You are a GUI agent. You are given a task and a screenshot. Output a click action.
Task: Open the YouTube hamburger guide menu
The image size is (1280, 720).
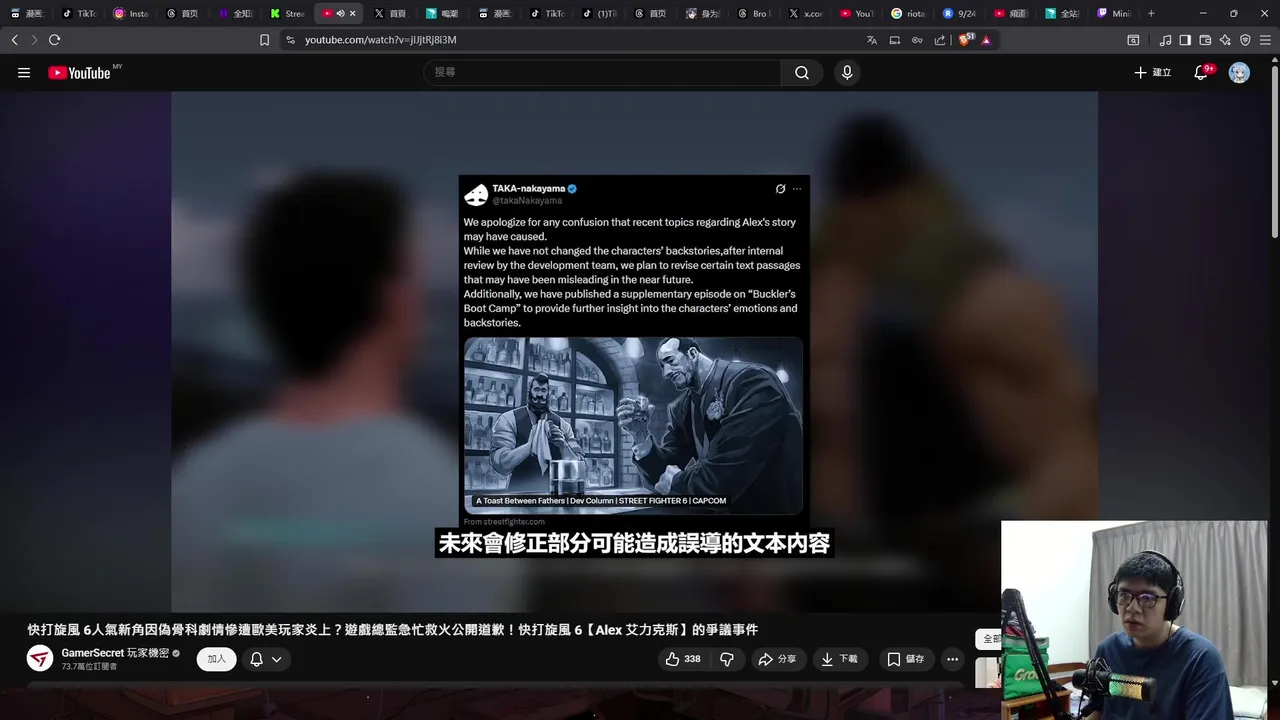point(24,72)
